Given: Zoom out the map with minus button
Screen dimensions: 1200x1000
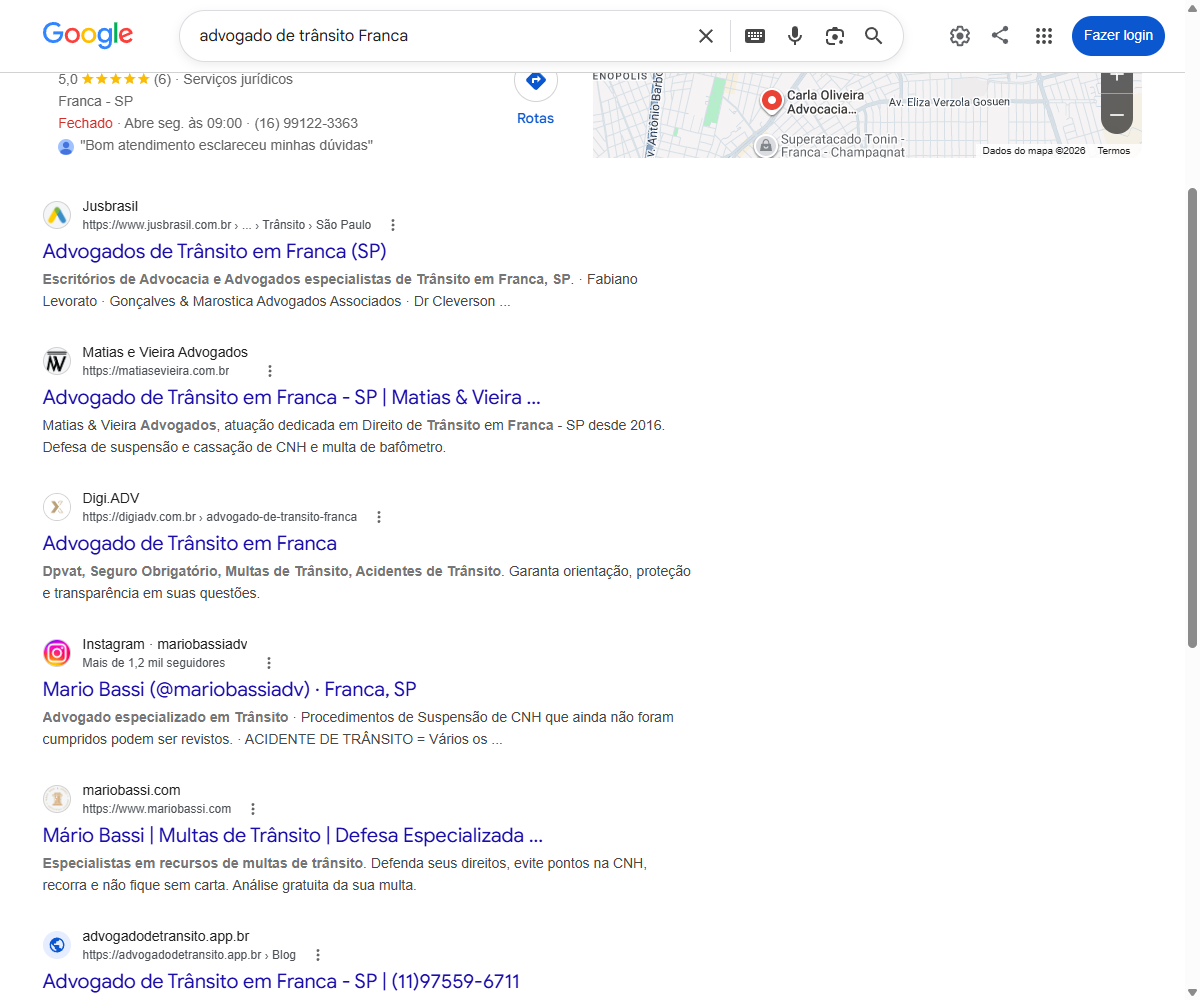Looking at the screenshot, I should (1117, 115).
